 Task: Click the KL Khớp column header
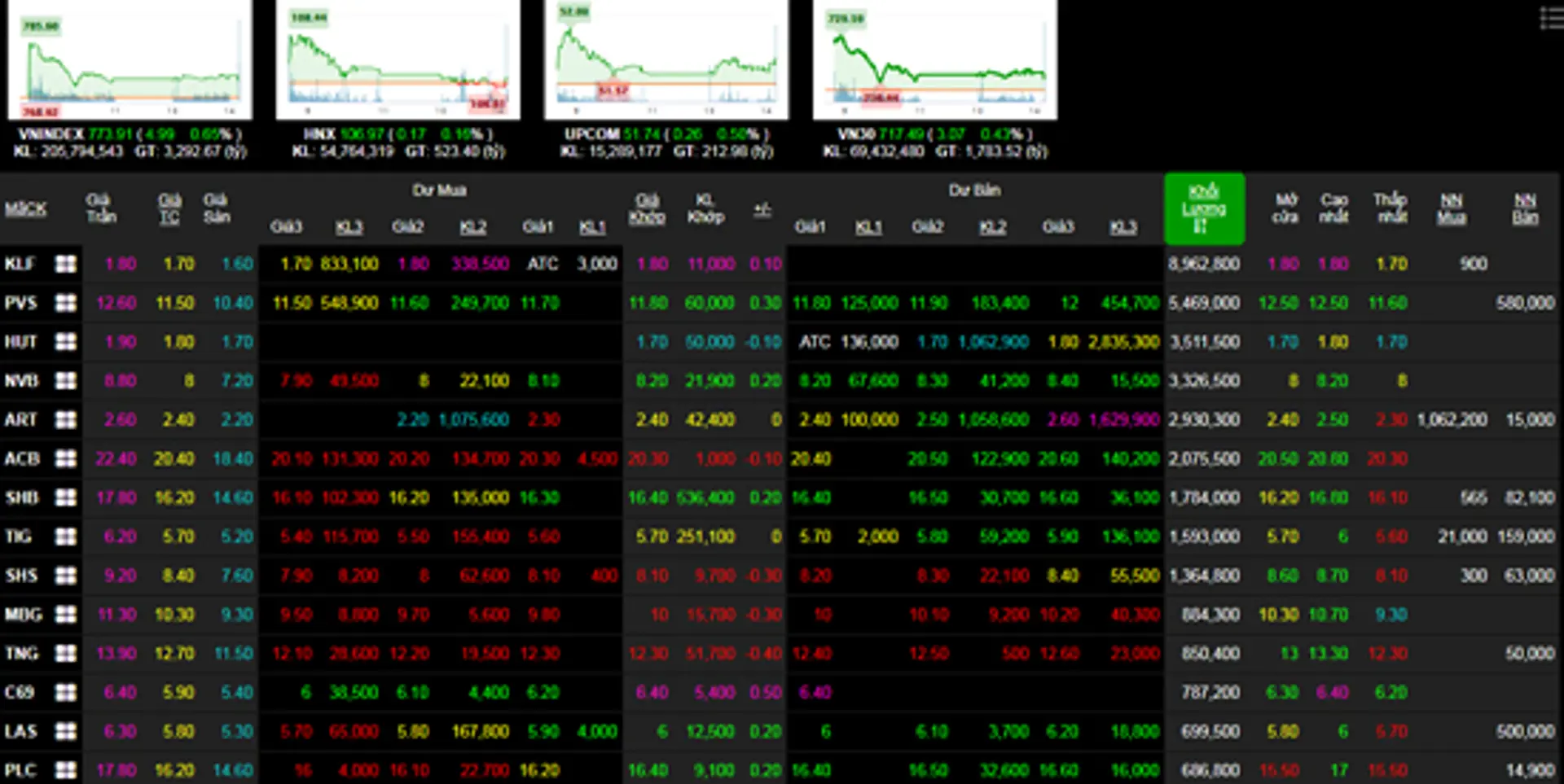(705, 208)
